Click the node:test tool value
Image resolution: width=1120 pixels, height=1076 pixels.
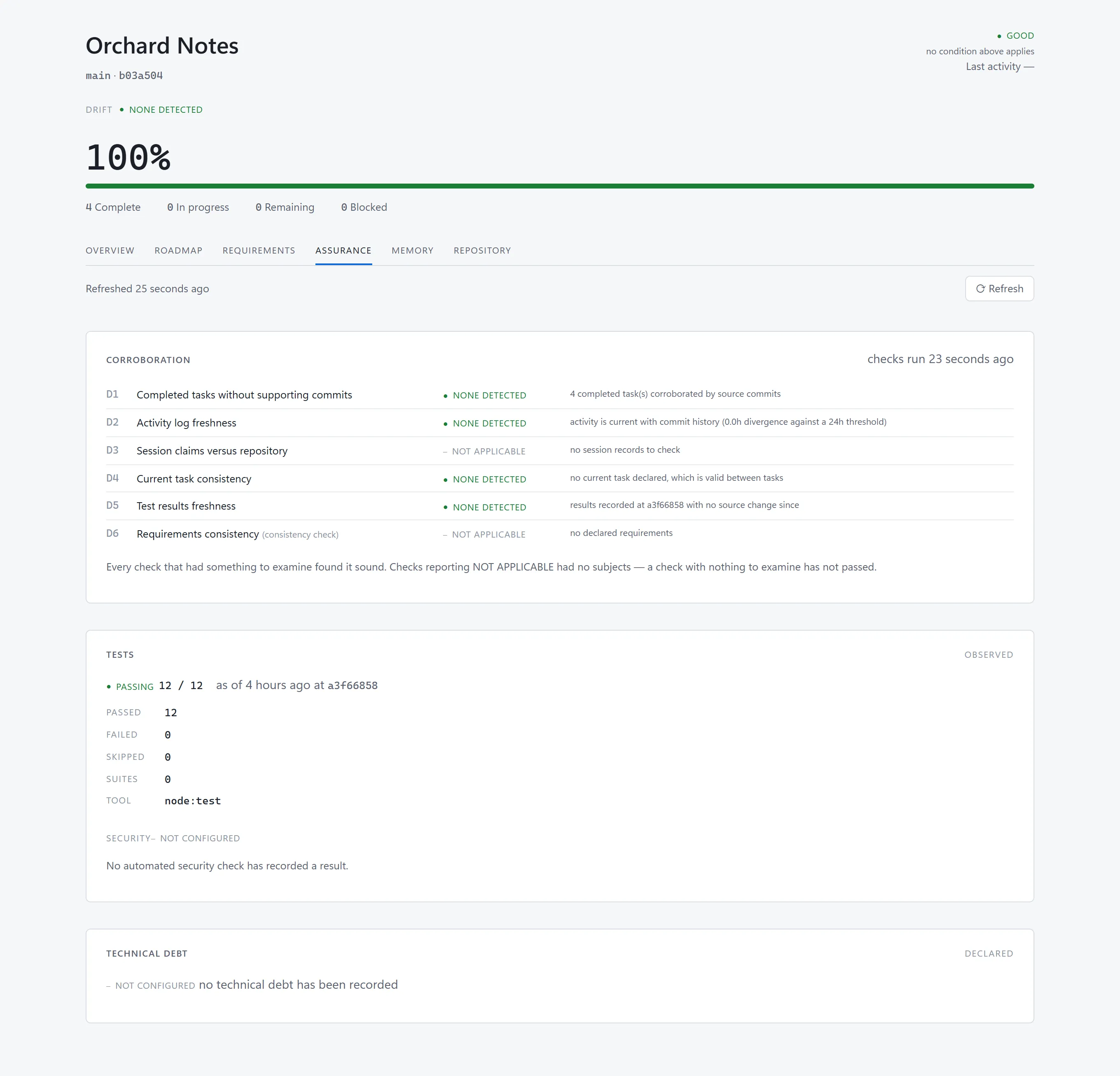193,801
